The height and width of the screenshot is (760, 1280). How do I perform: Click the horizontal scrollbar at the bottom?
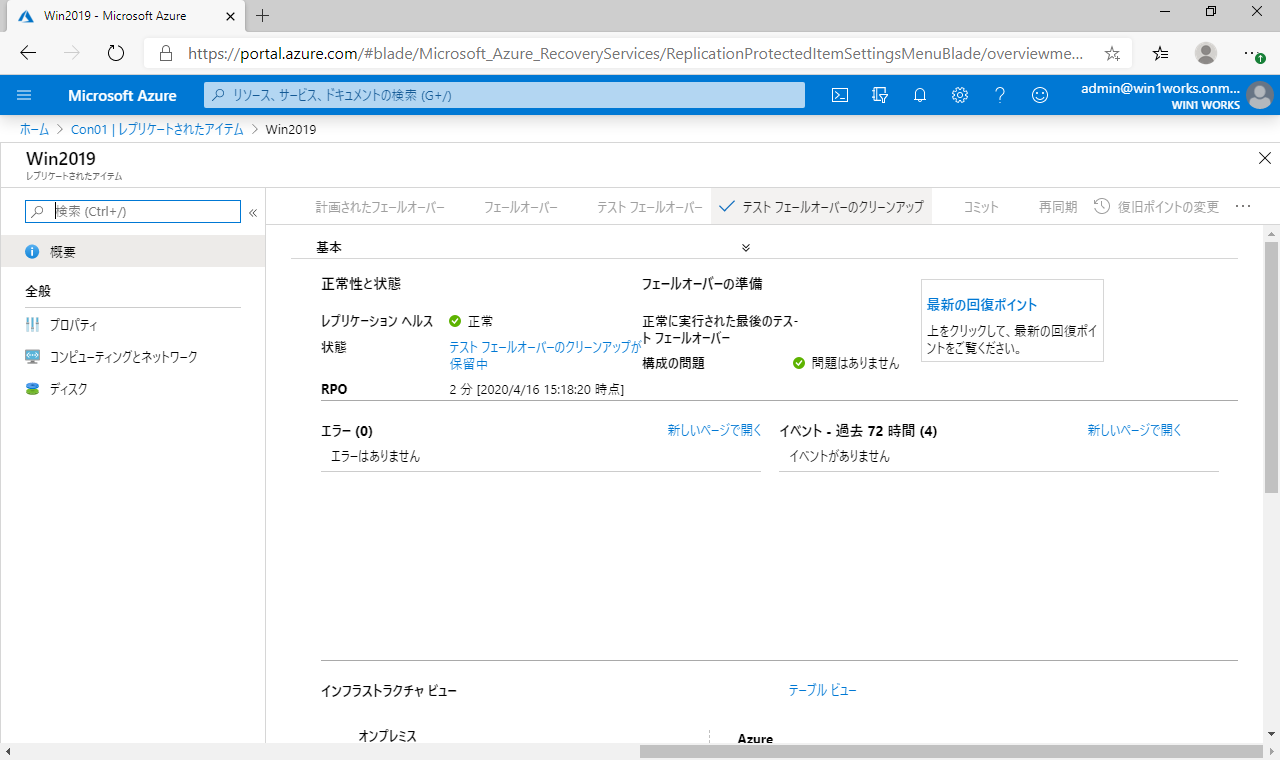coord(950,751)
